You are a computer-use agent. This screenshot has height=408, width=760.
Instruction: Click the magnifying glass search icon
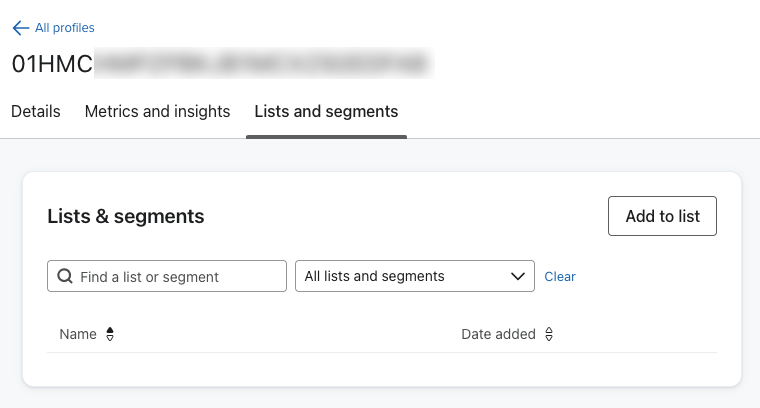66,276
